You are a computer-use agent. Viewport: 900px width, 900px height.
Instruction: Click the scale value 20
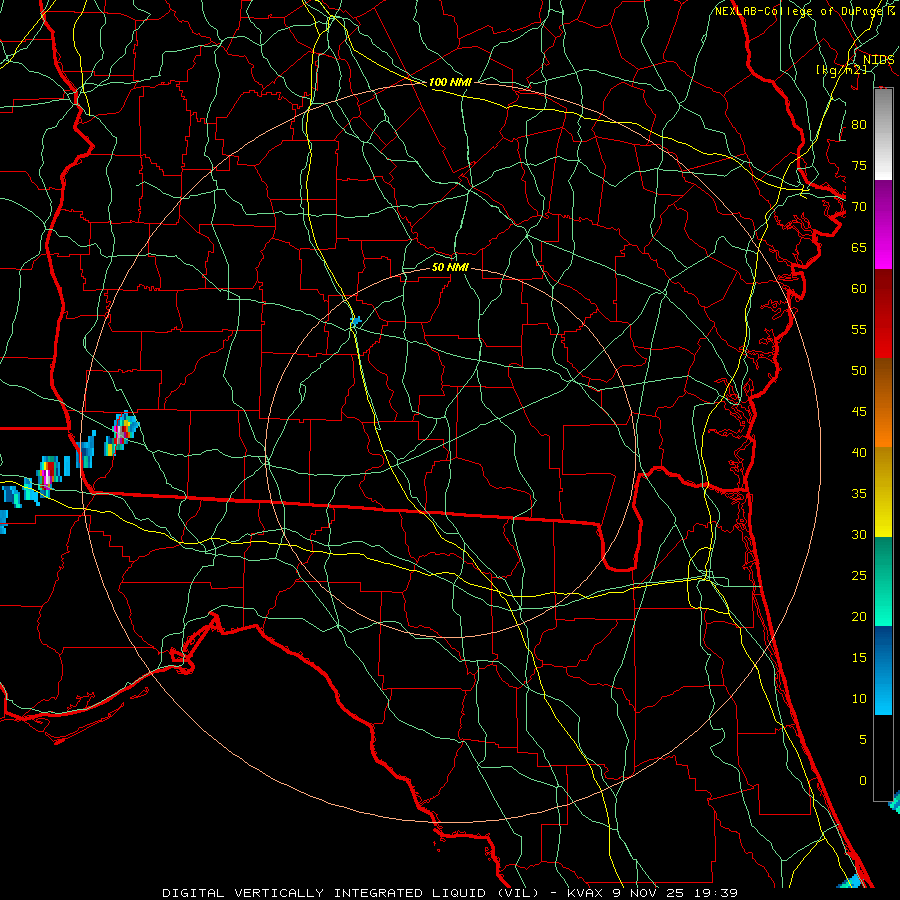(859, 616)
